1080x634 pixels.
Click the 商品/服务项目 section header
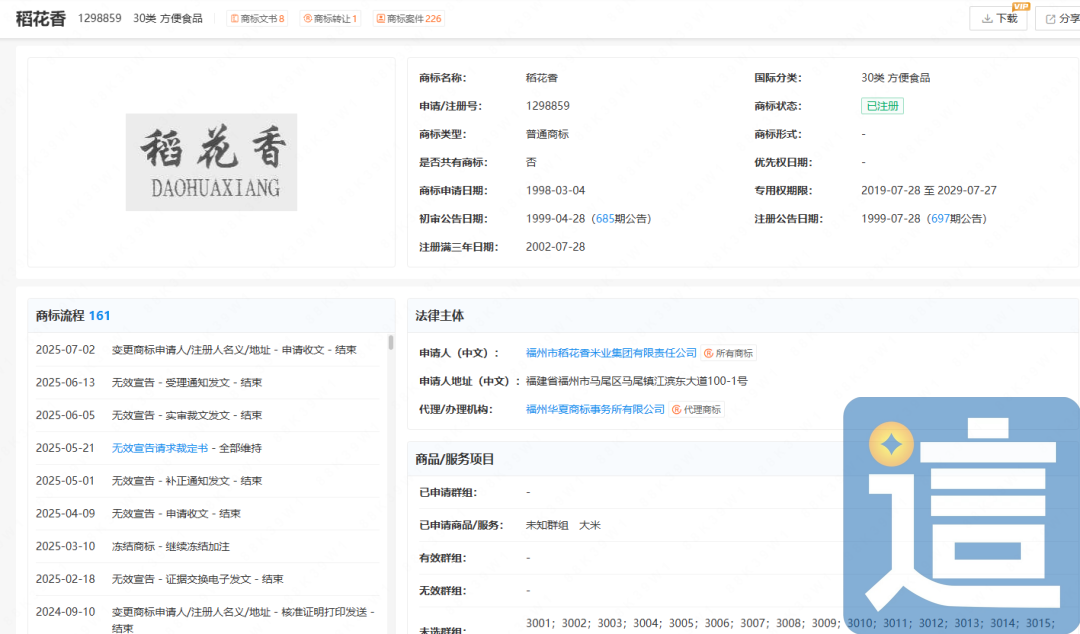455,459
